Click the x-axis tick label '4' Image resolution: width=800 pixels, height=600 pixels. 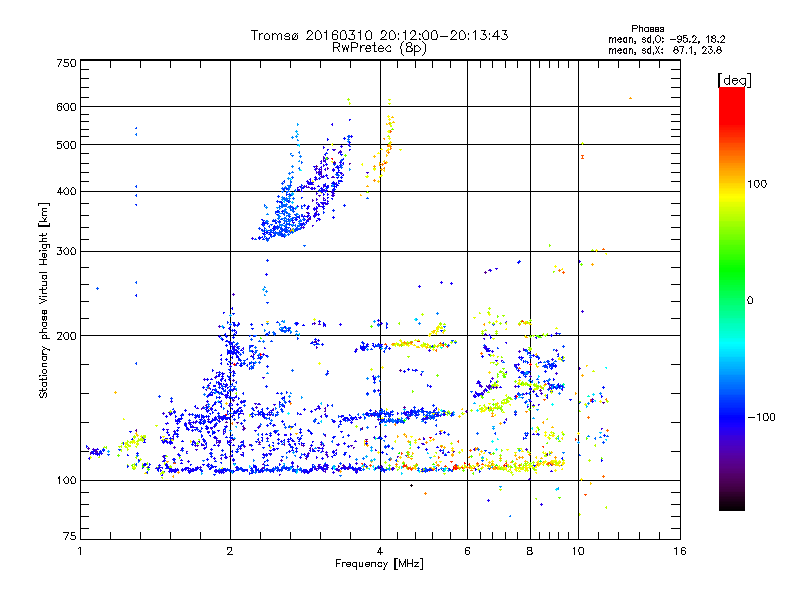click(380, 551)
